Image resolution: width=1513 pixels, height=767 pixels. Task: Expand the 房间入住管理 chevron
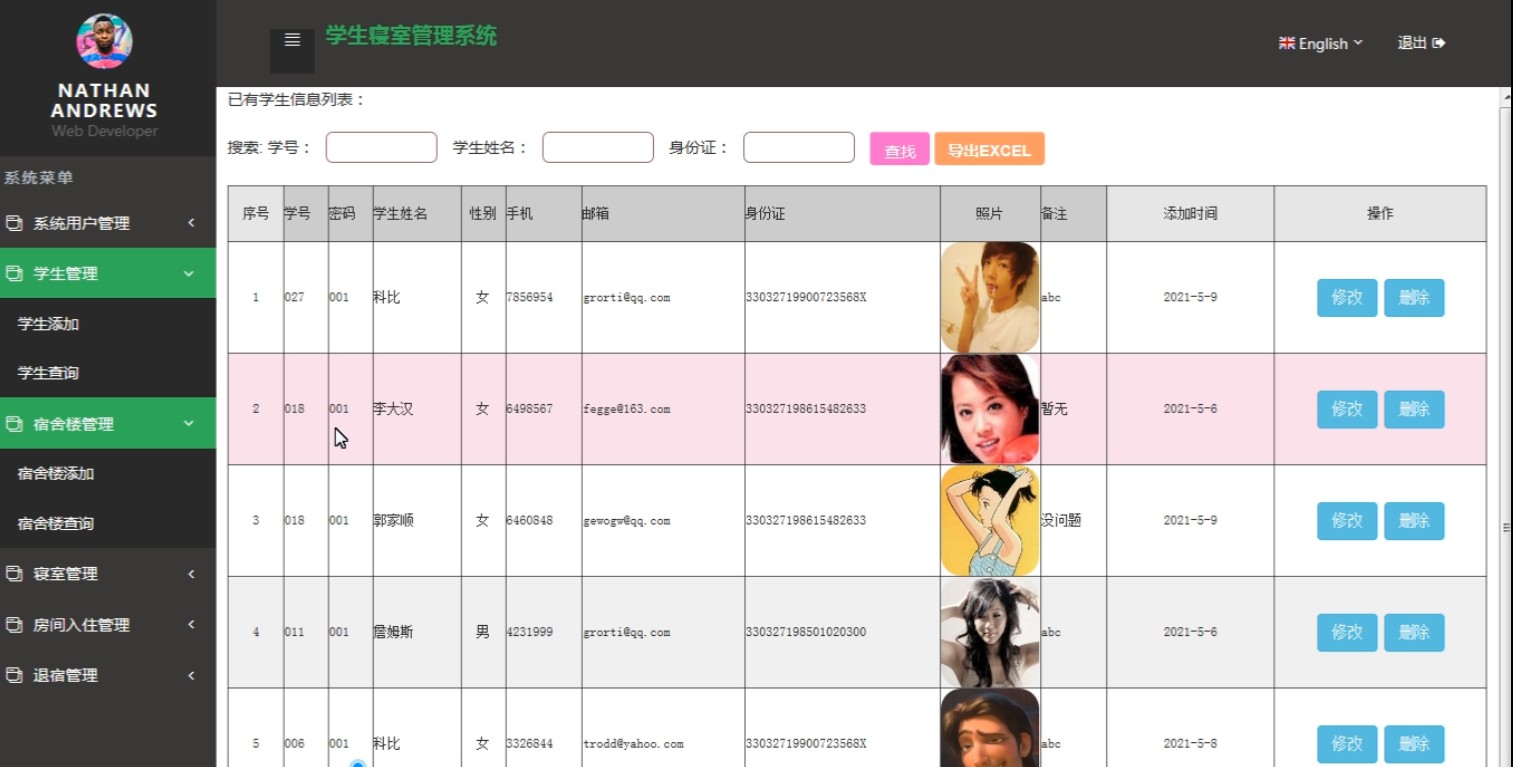[191, 625]
